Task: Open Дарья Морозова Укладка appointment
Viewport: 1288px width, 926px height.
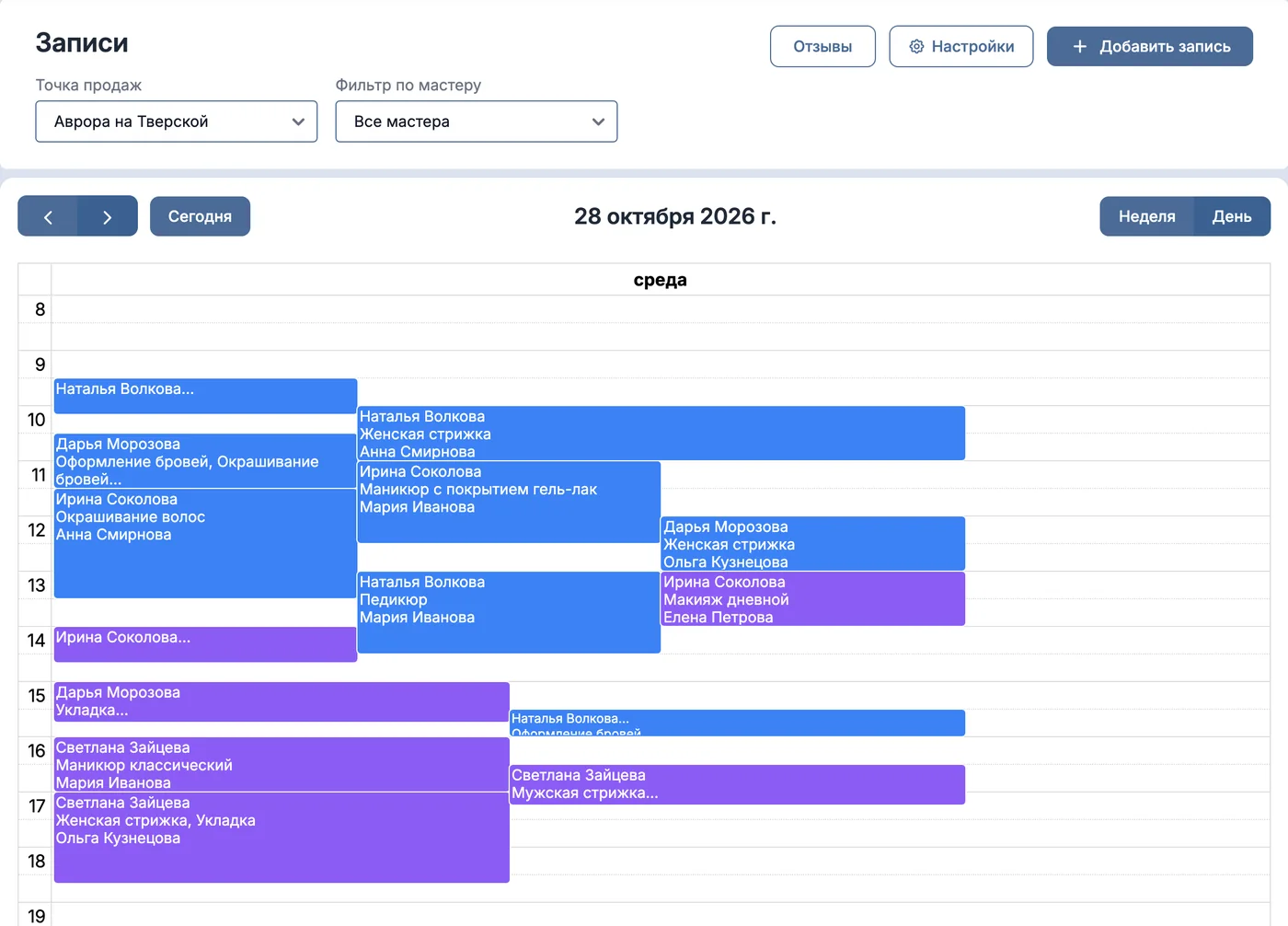Action: coord(282,701)
